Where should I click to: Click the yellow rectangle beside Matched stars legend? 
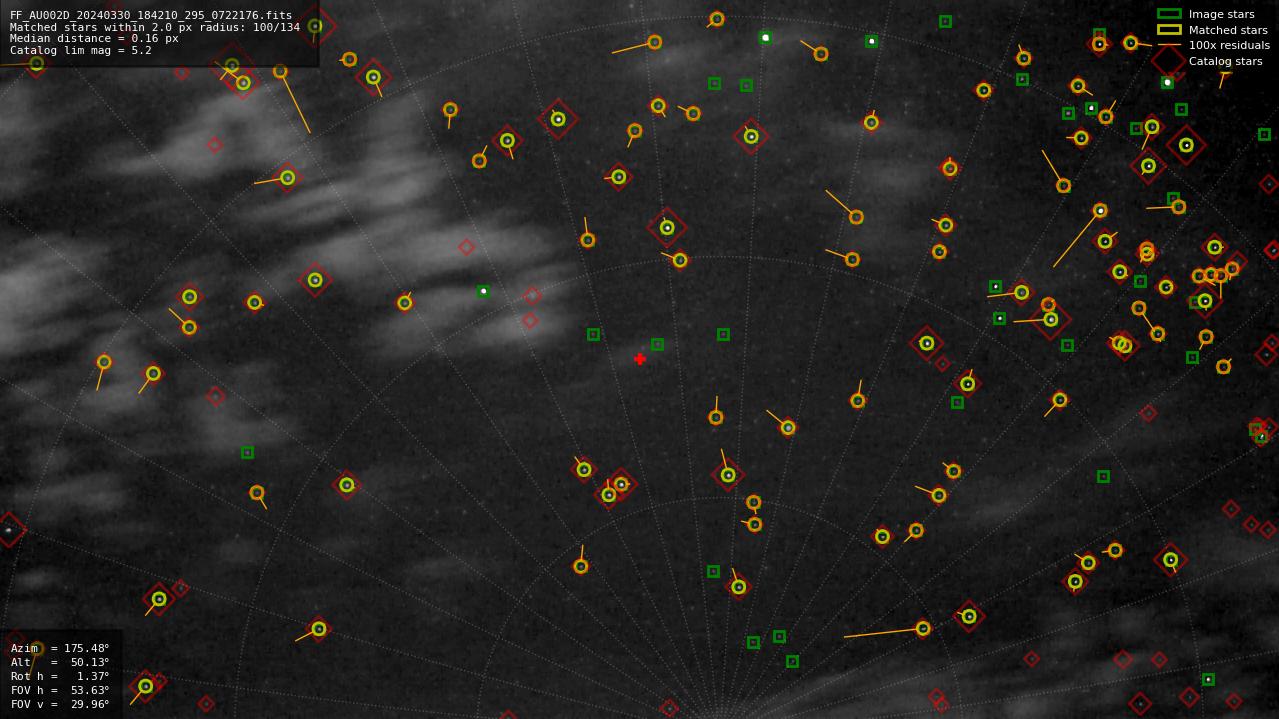[x=1169, y=30]
